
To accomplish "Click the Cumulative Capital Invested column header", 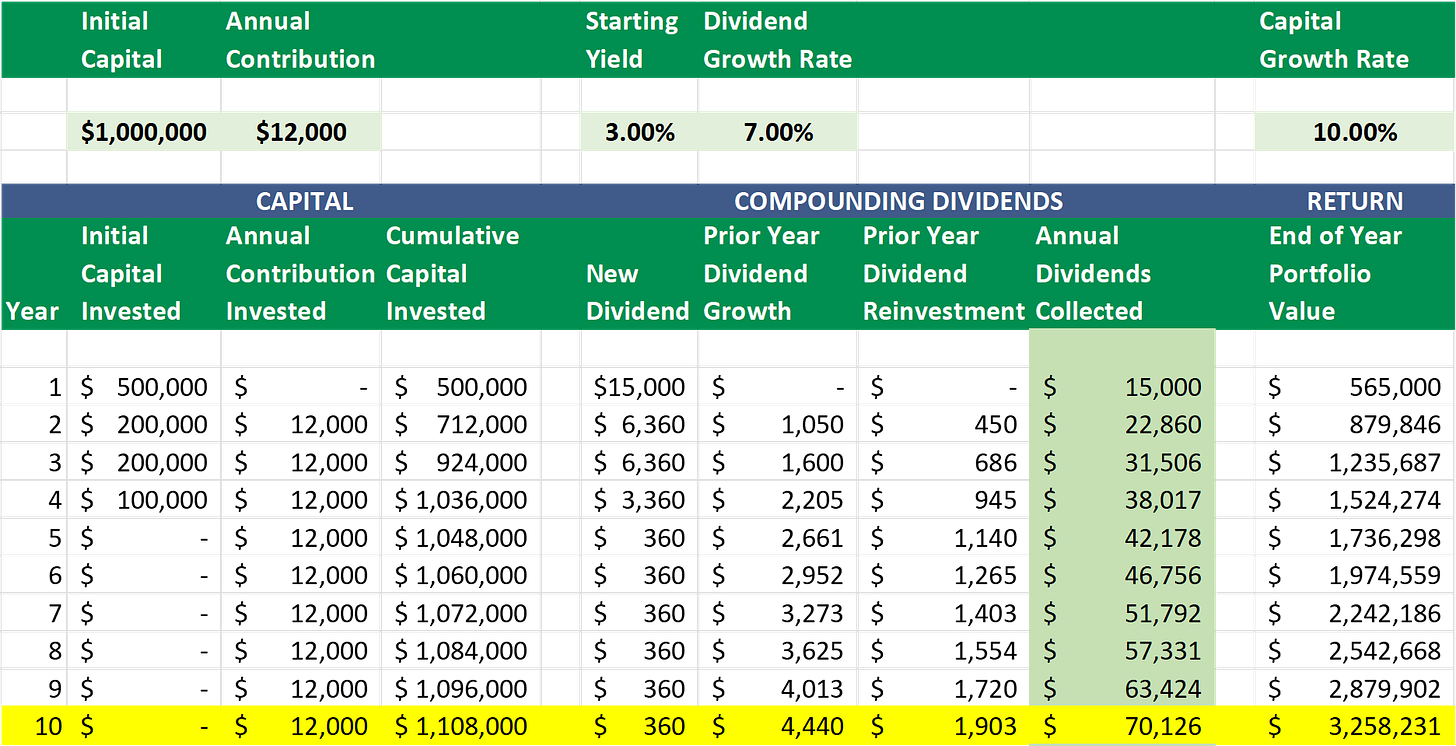I will (461, 273).
